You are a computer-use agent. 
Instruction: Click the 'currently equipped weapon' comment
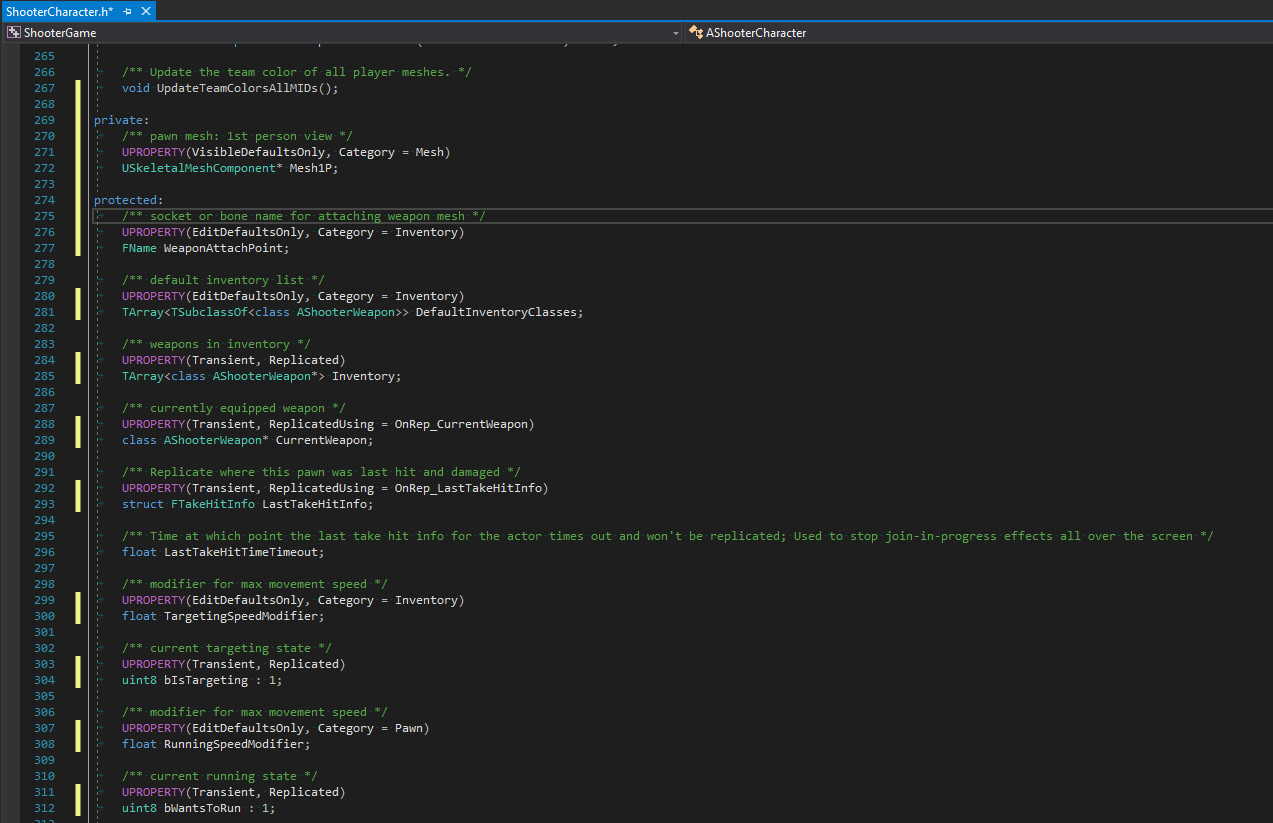(233, 408)
